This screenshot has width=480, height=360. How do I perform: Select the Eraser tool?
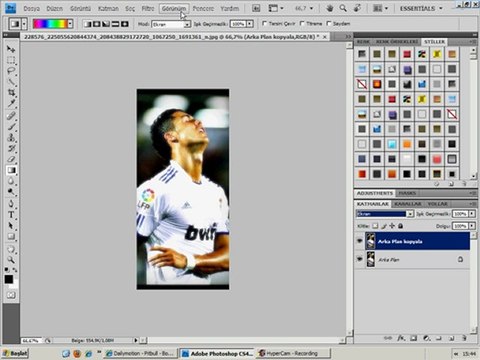11,159
